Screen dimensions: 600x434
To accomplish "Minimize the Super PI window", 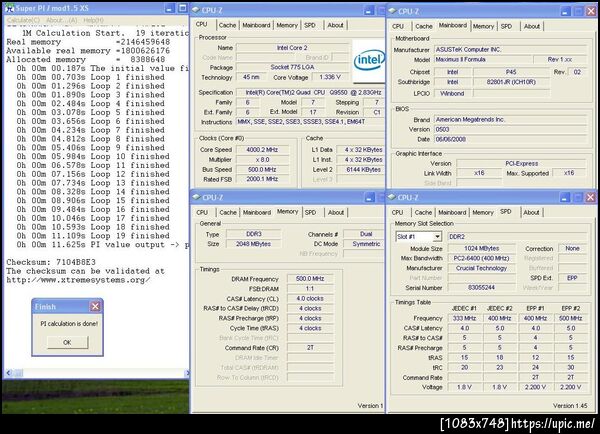I will click(169, 8).
